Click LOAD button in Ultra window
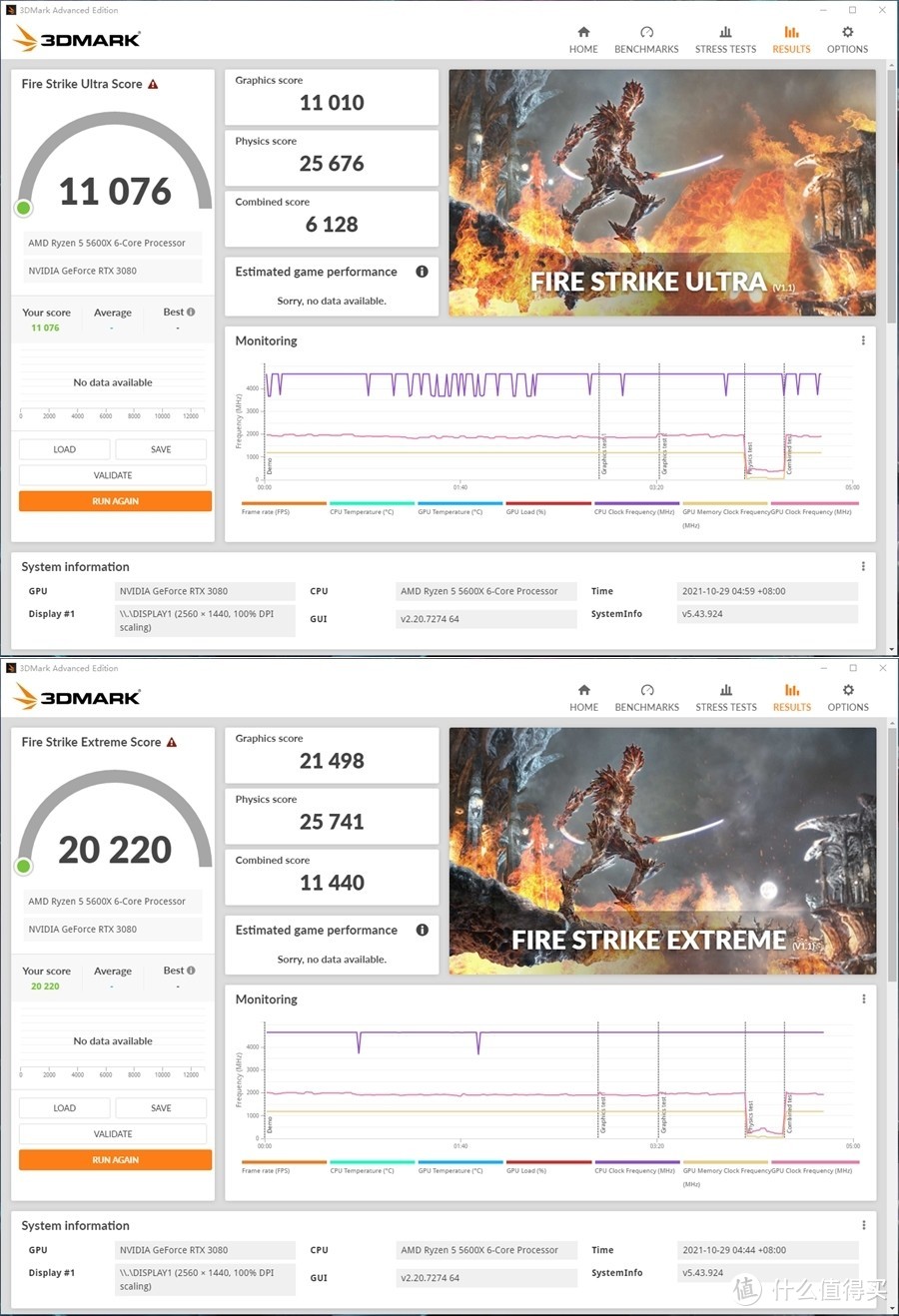This screenshot has width=899, height=1316. pyautogui.click(x=64, y=449)
